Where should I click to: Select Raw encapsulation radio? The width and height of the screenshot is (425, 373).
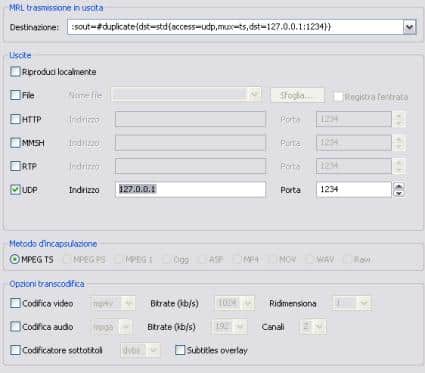point(348,259)
